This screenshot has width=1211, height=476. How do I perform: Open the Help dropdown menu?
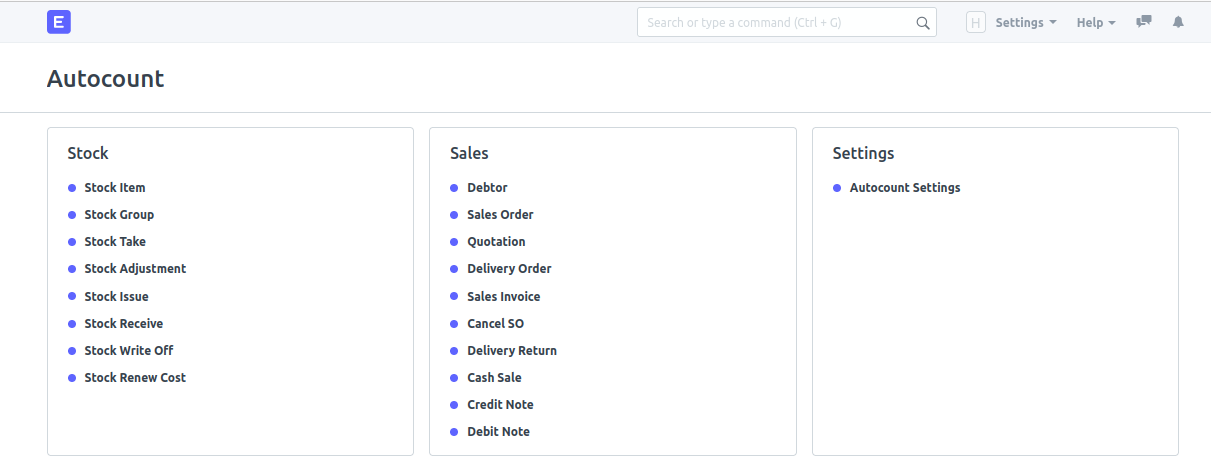pos(1096,22)
